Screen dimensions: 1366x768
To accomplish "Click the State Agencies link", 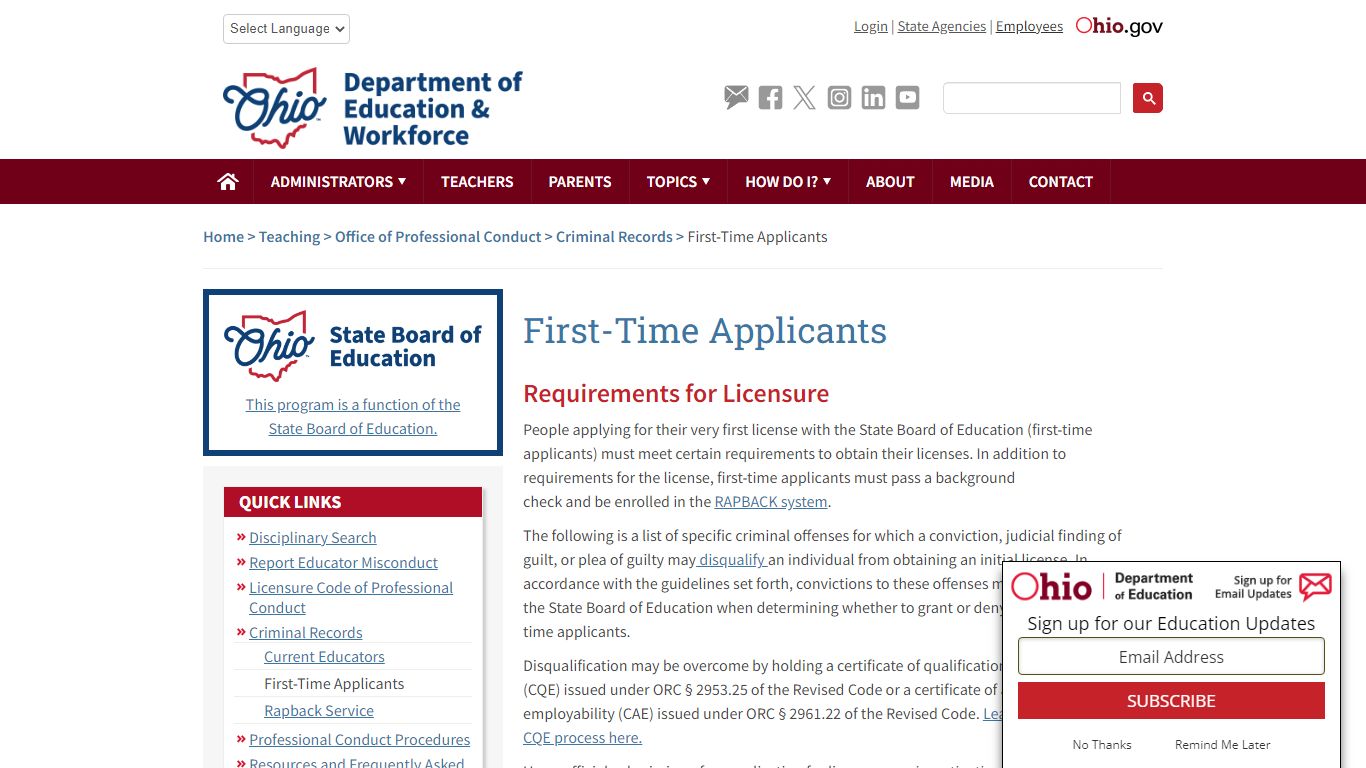I will click(x=942, y=26).
